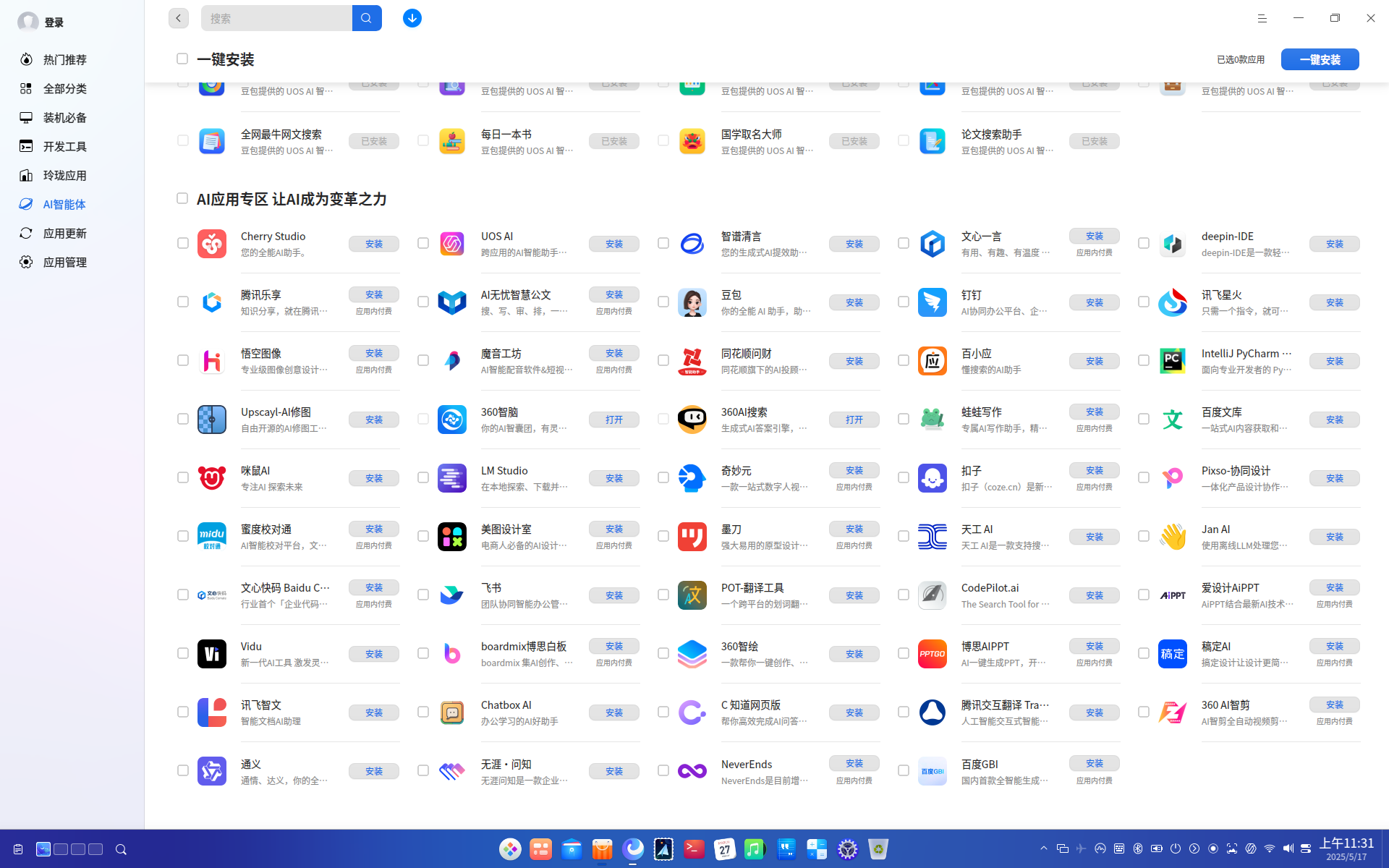Click the Wi-Fi icon in system tray
The image size is (1389, 868).
coord(1270,848)
